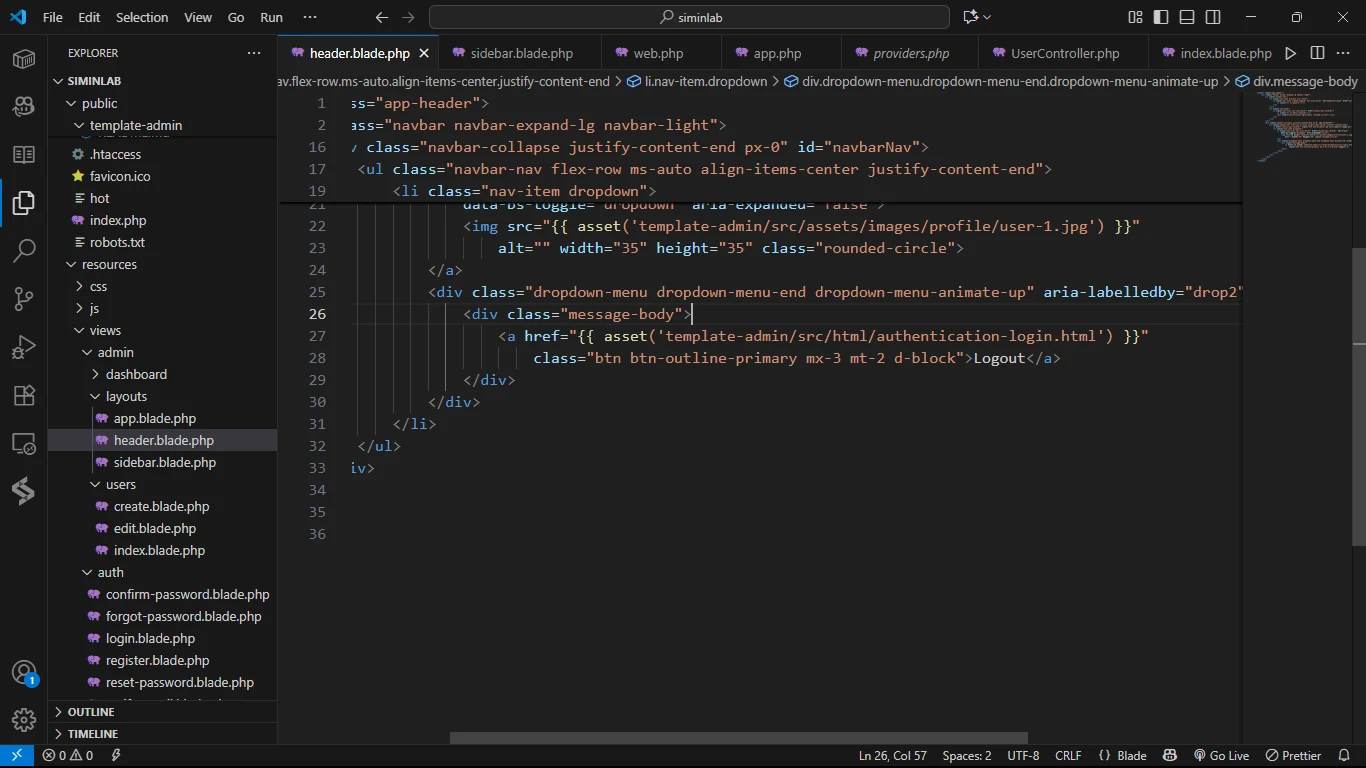Switch to the sidebar.blade.php tab

pyautogui.click(x=521, y=53)
